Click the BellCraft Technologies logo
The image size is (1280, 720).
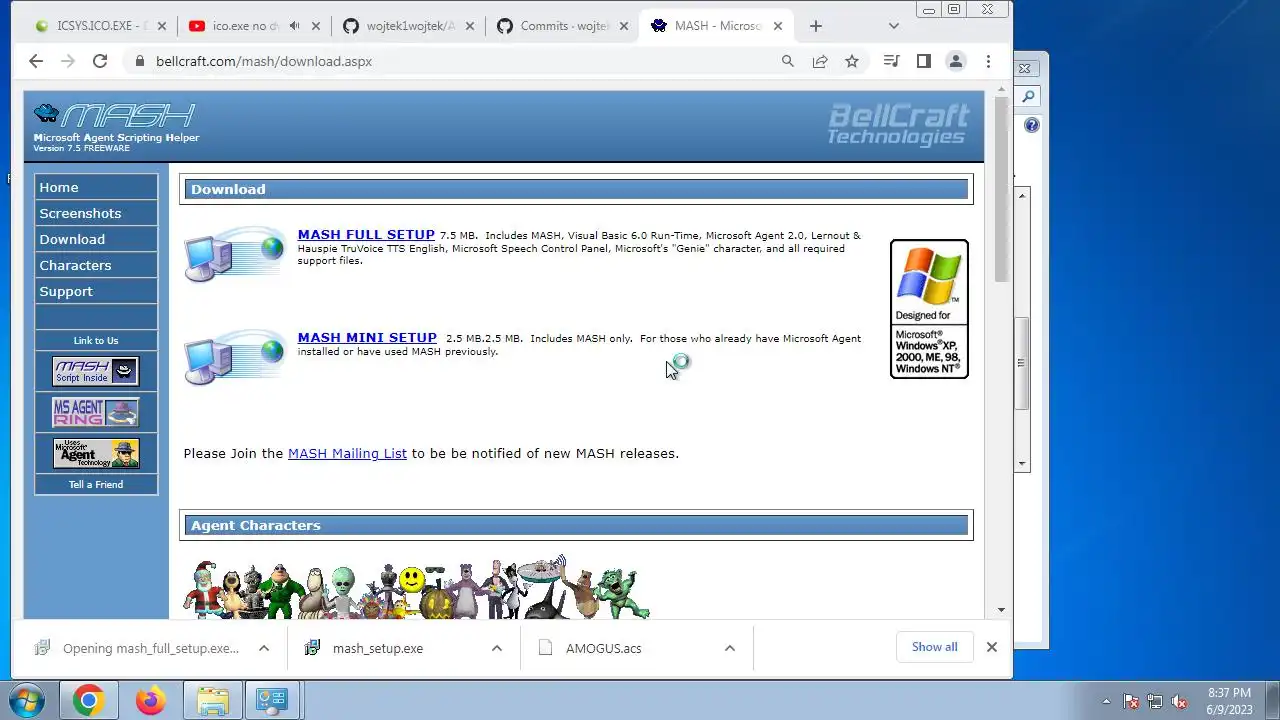click(x=898, y=125)
